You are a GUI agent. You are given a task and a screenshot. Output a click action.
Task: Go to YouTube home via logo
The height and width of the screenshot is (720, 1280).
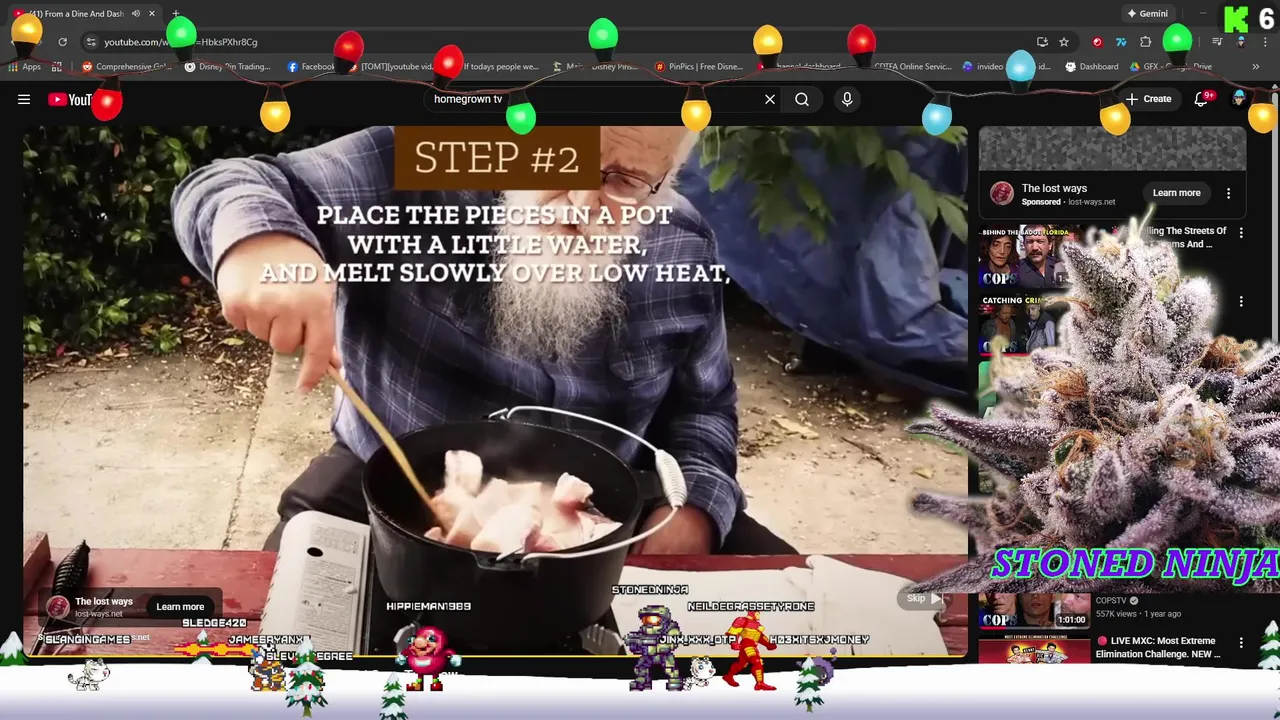point(70,99)
